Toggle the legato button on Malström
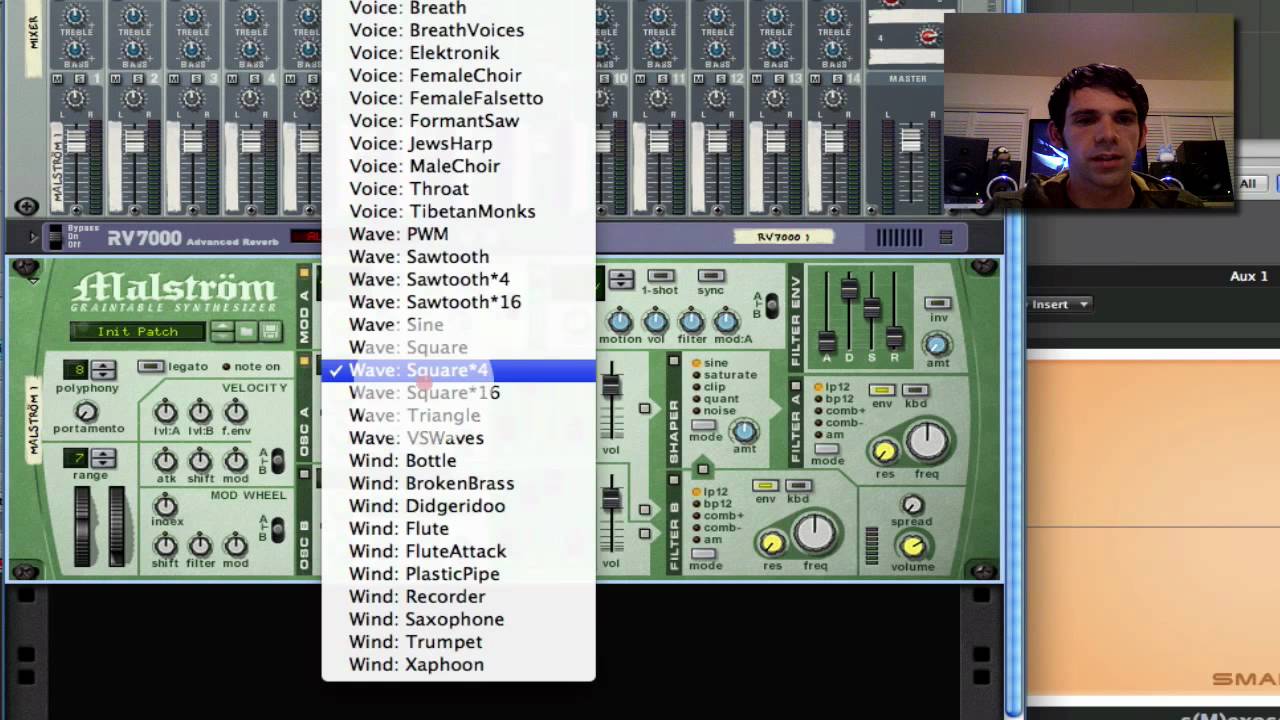 150,367
